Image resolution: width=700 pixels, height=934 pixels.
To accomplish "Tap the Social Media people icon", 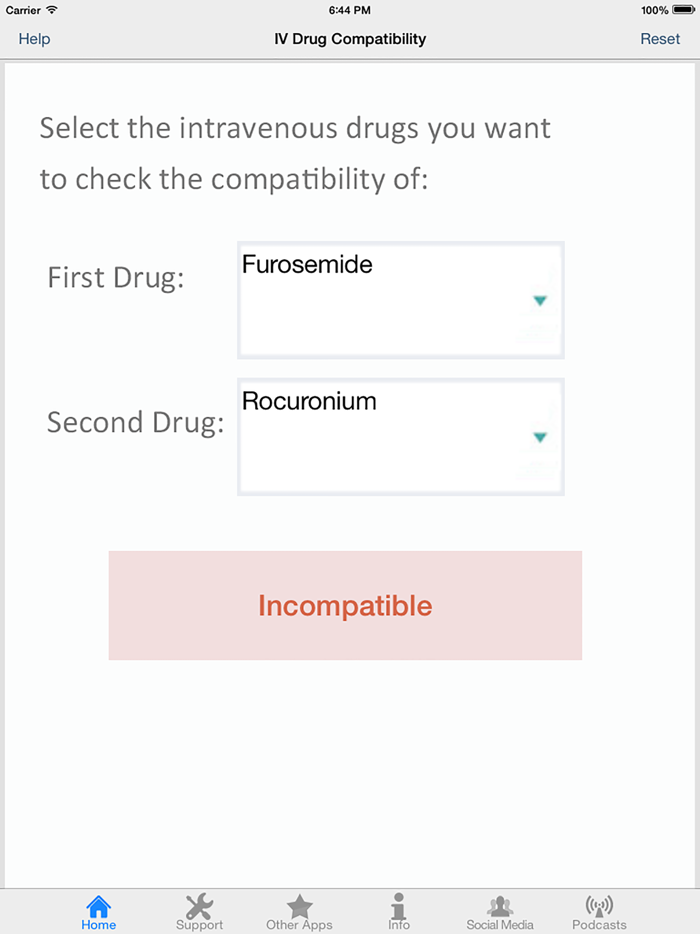I will [499, 905].
